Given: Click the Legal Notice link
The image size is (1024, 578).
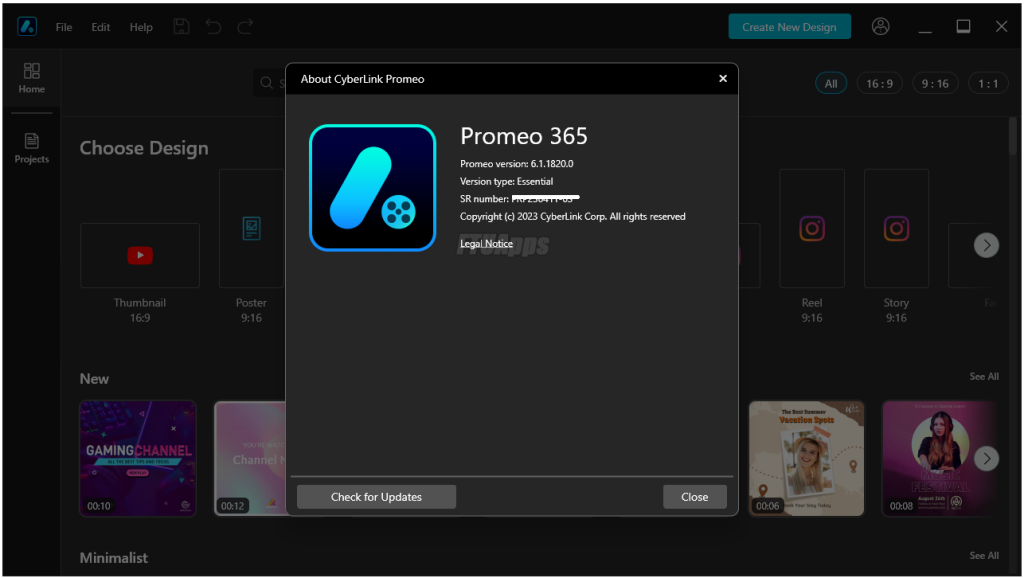Looking at the screenshot, I should 487,244.
